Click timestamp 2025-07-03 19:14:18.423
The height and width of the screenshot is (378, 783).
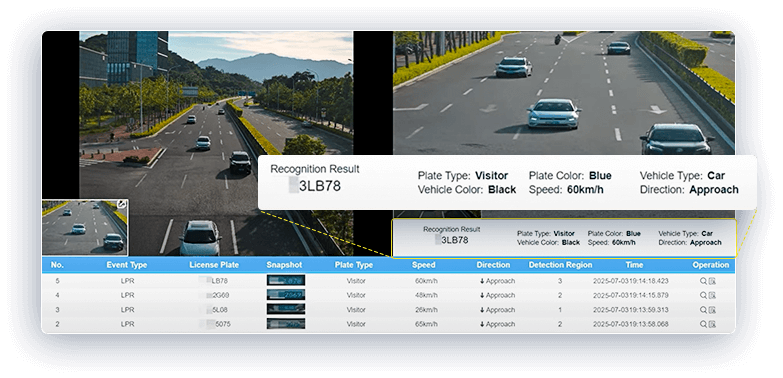click(x=631, y=281)
